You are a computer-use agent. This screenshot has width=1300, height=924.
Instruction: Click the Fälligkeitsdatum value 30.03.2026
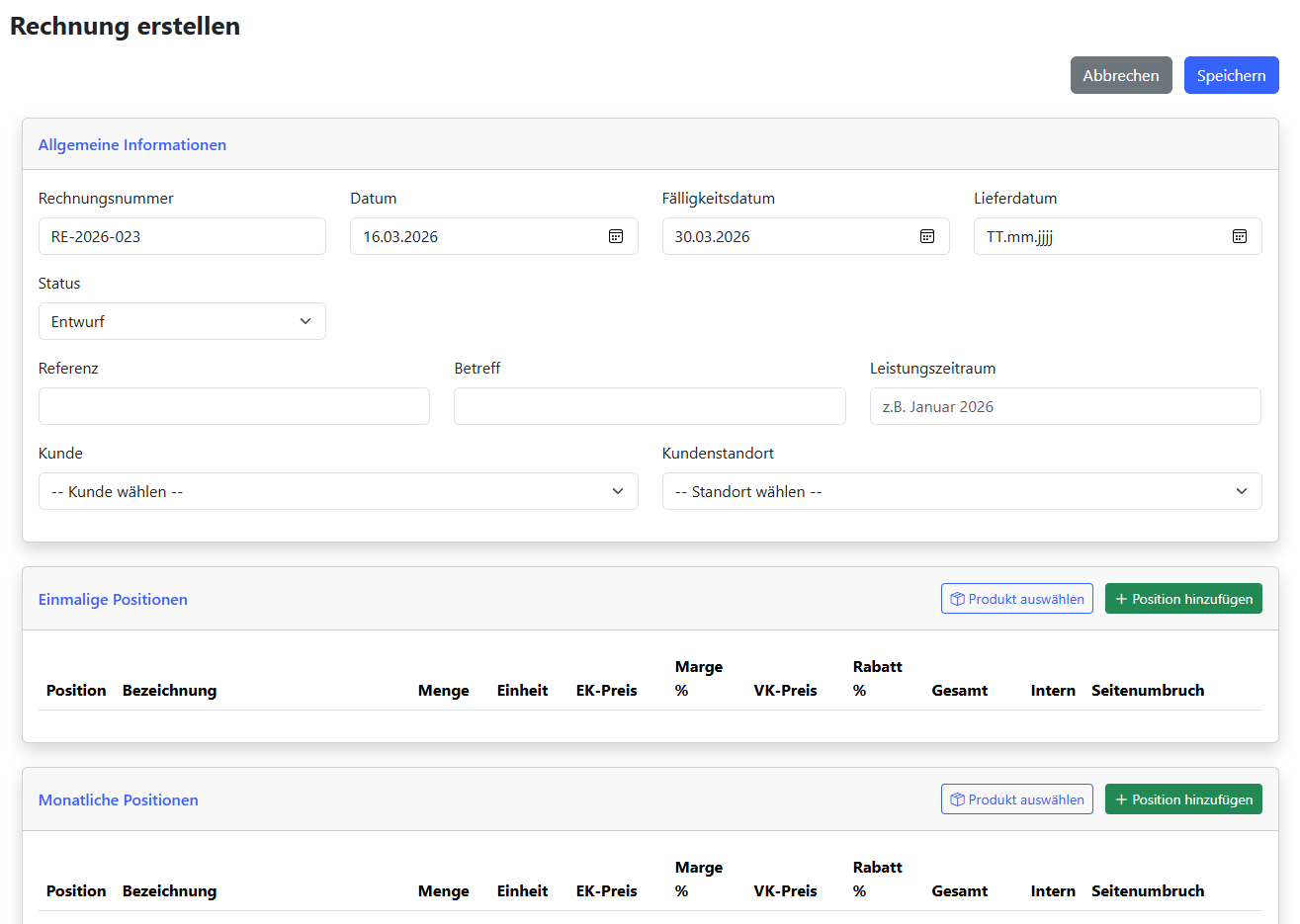(x=712, y=236)
